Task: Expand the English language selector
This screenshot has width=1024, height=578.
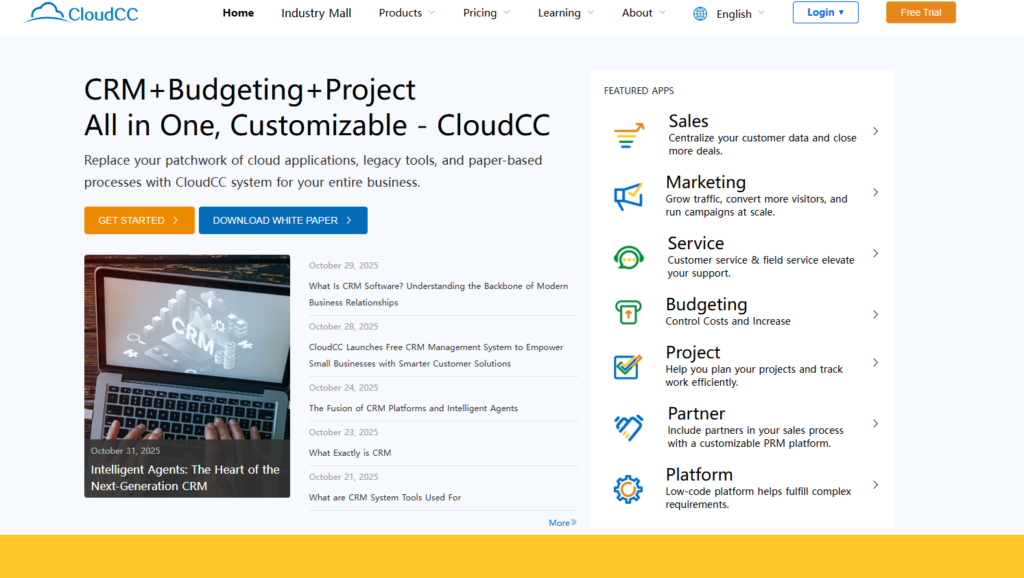Action: click(740, 14)
